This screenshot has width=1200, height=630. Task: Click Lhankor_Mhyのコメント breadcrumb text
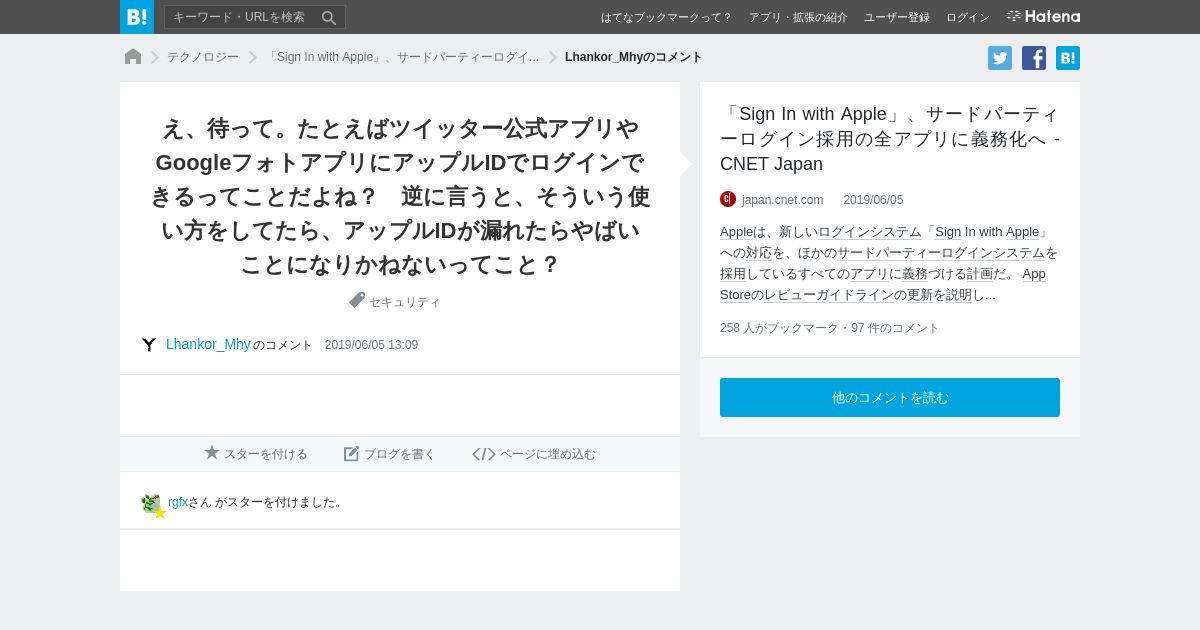click(x=633, y=57)
